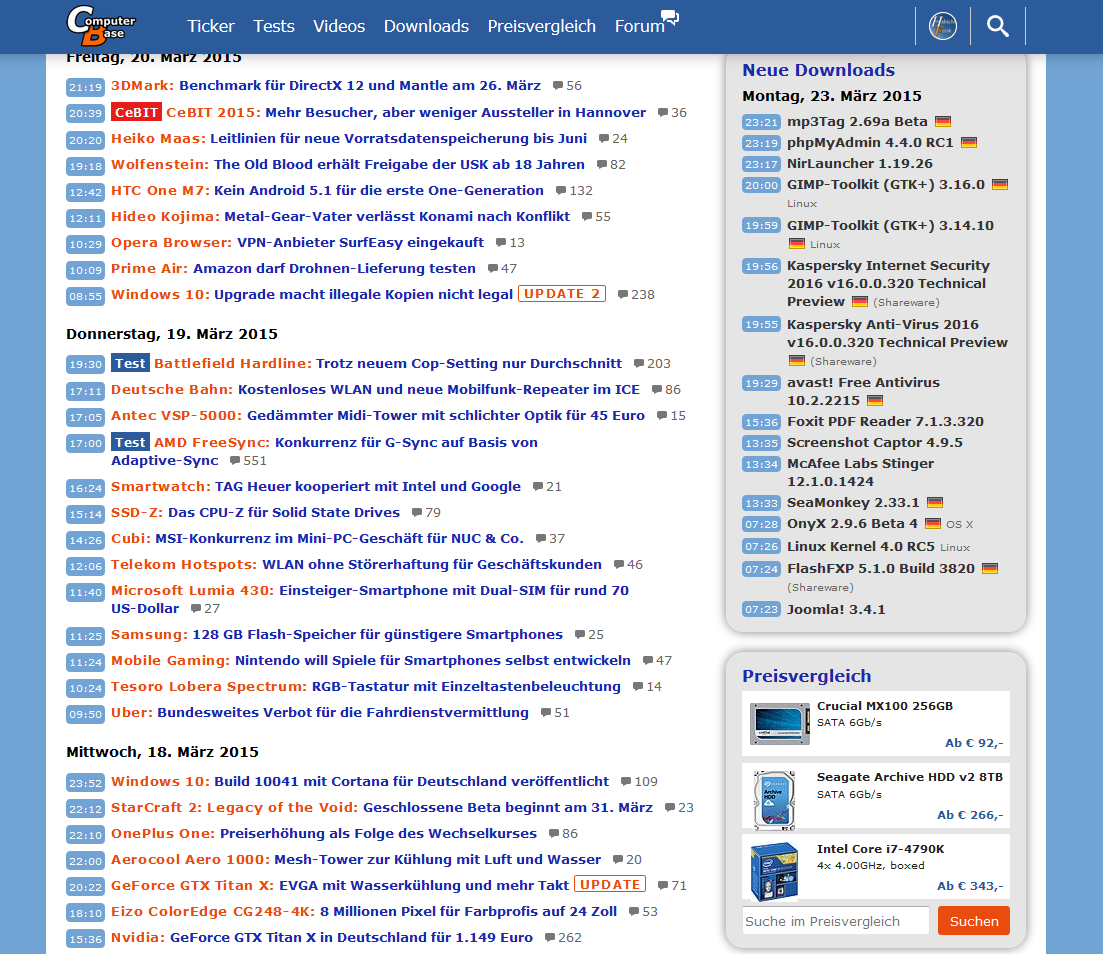Open the Tests menu item
Viewport: 1103px width, 954px height.
coord(274,26)
